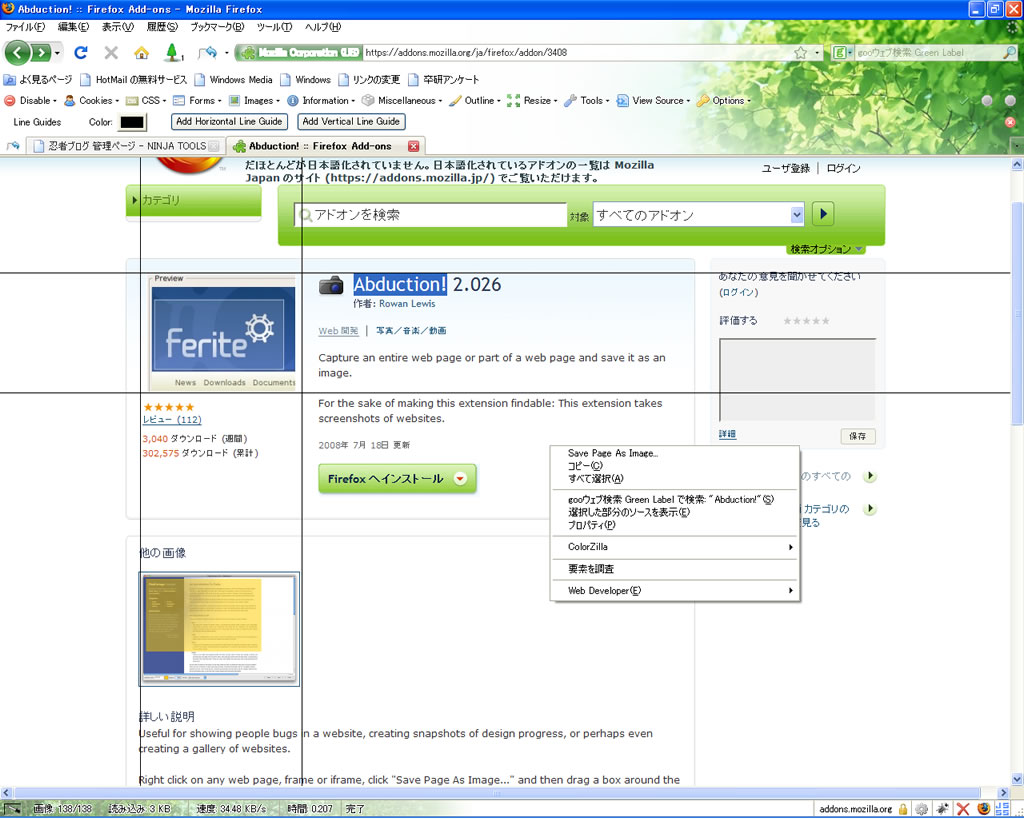Viewport: 1024px width, 819px height.
Task: Open the Options dropdown
Action: coord(724,101)
